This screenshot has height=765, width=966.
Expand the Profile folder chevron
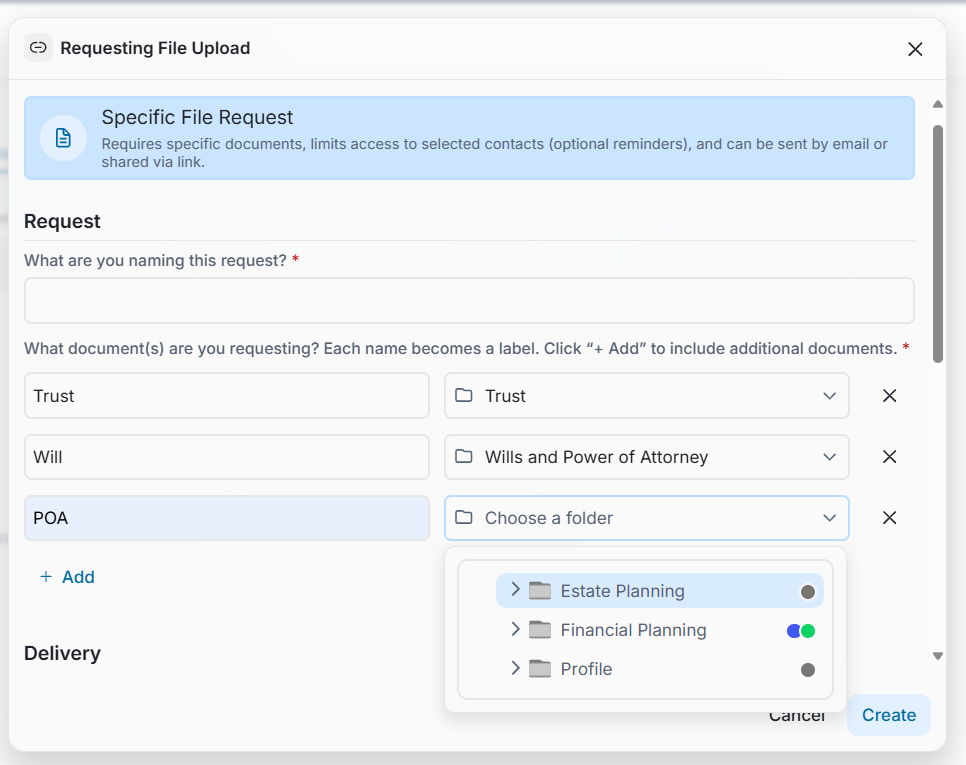pyautogui.click(x=516, y=668)
